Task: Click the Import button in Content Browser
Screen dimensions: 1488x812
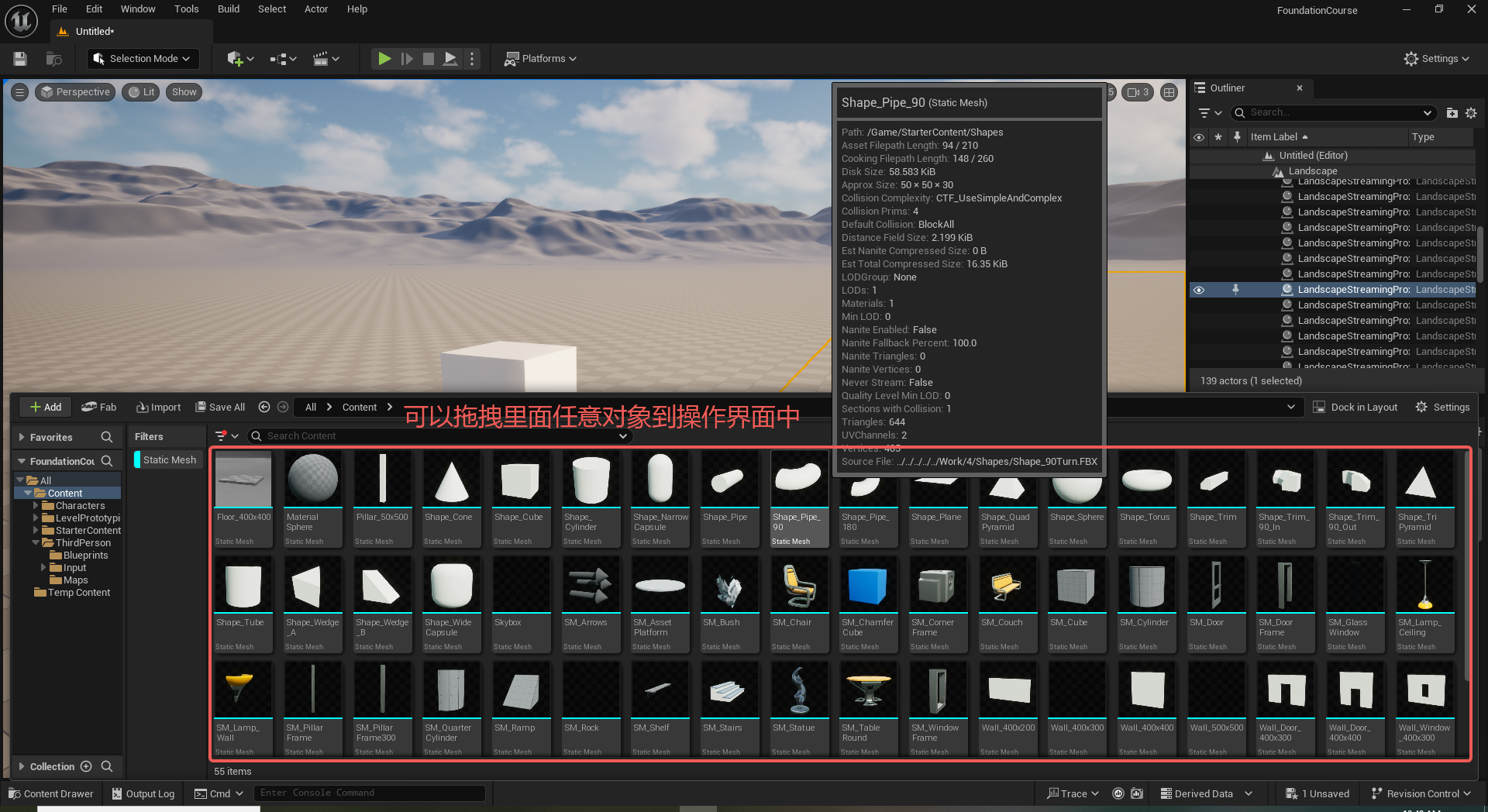Action: coord(159,407)
